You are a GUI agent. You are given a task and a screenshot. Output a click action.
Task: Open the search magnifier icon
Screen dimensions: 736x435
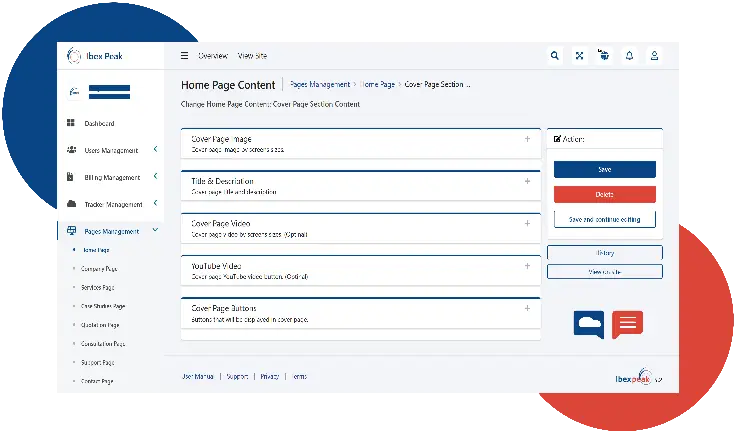(555, 56)
